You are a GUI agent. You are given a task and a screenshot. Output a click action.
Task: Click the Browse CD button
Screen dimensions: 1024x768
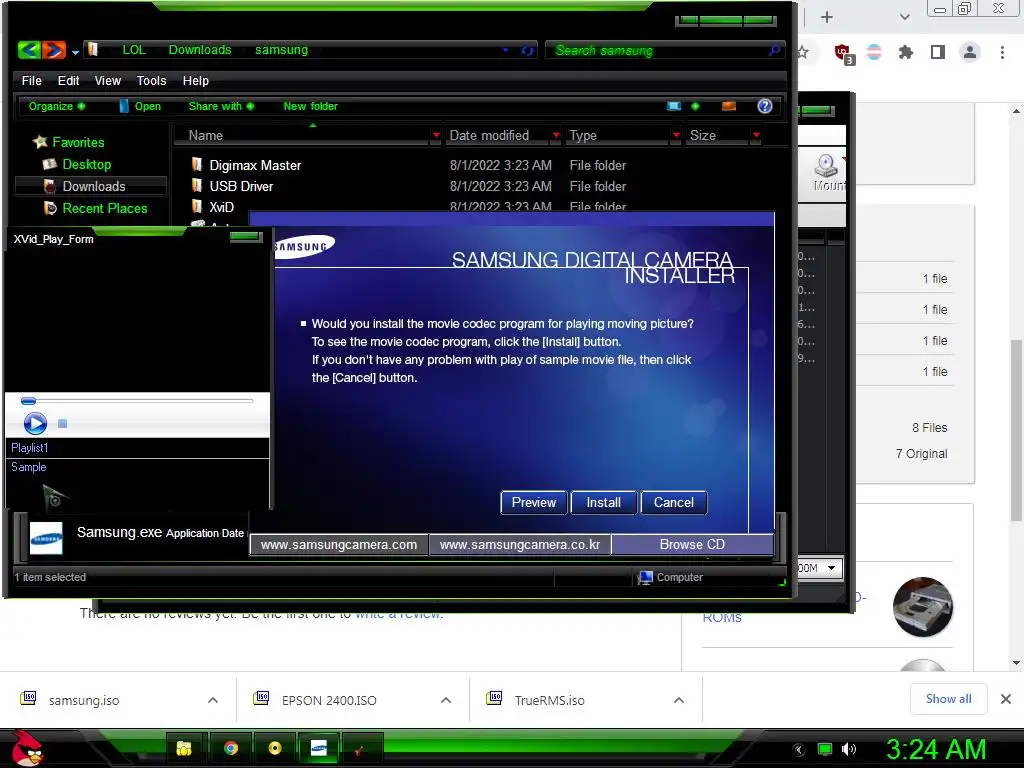[x=692, y=545]
